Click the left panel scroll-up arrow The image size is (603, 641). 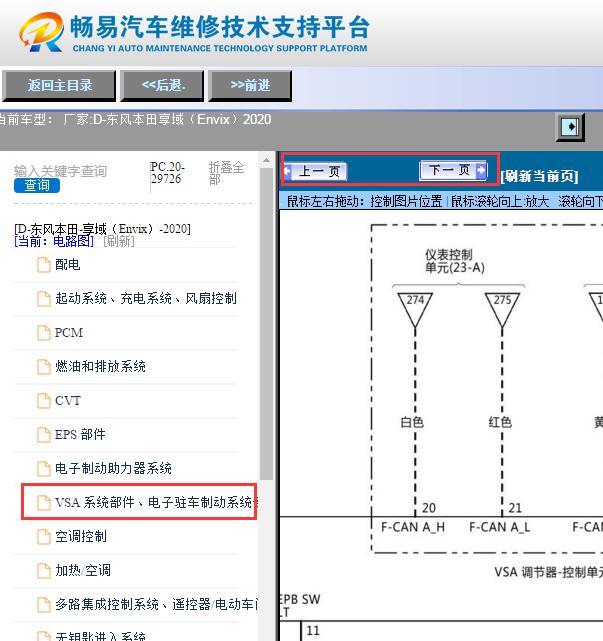[x=267, y=160]
